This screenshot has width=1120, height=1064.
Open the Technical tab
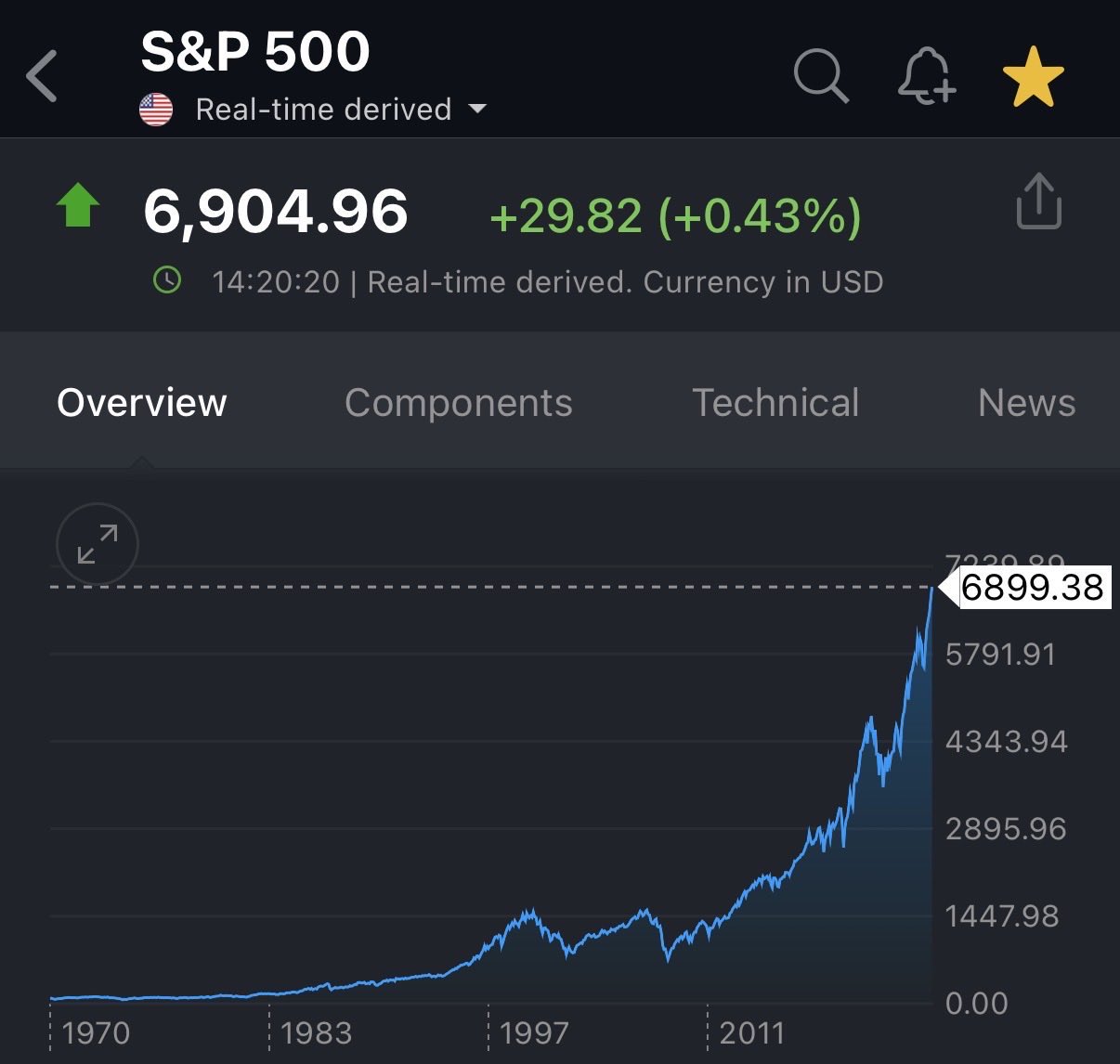coord(775,403)
